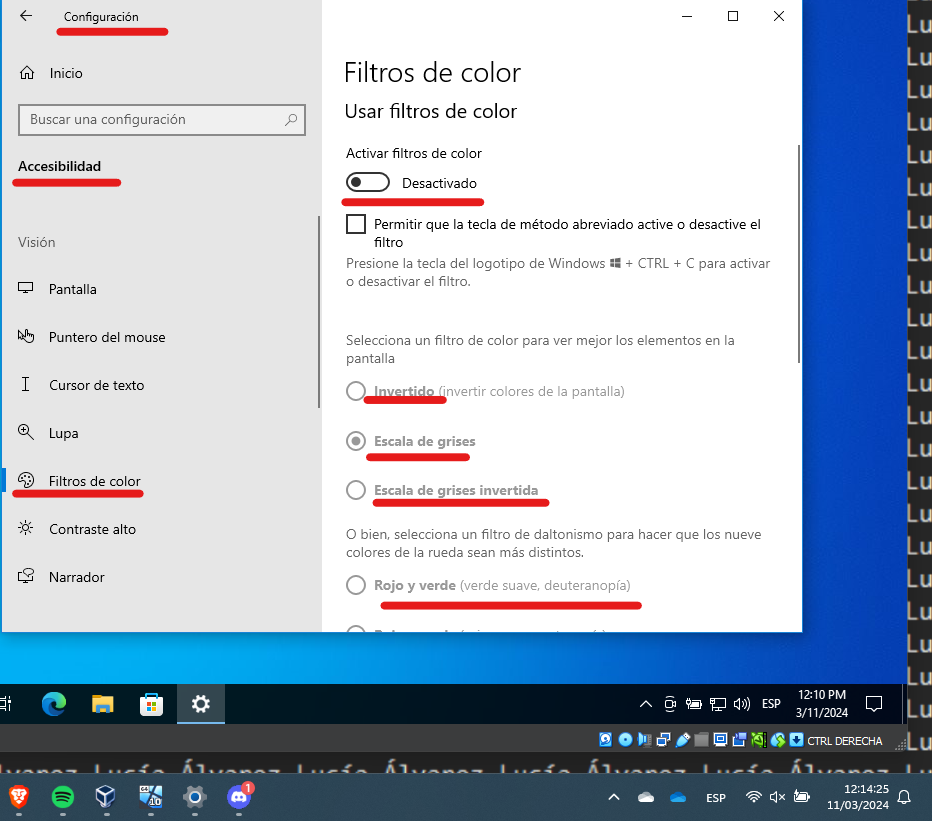The width and height of the screenshot is (932, 821).
Task: Open the ESP language selector
Action: (x=770, y=704)
